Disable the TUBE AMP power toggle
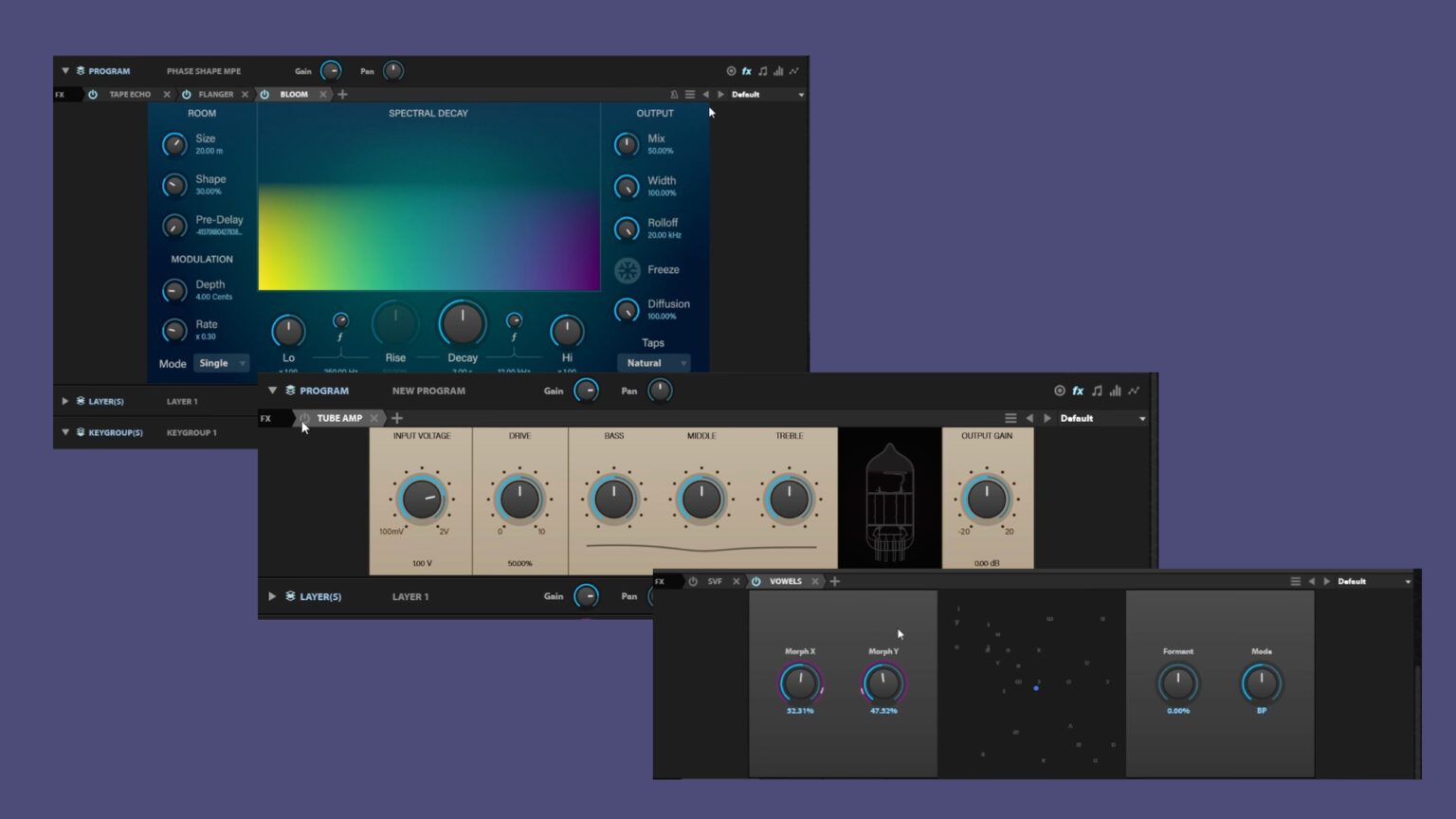Image resolution: width=1456 pixels, height=819 pixels. tap(304, 418)
